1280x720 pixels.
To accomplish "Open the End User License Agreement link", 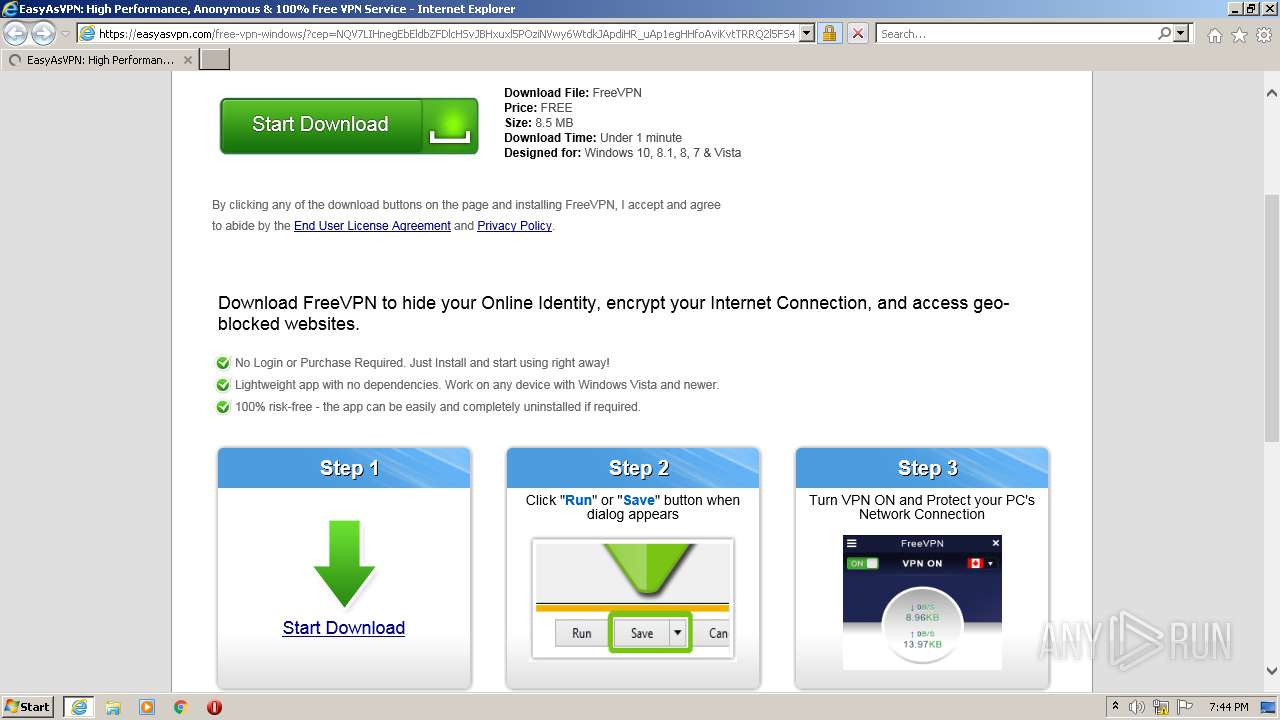I will pyautogui.click(x=372, y=226).
